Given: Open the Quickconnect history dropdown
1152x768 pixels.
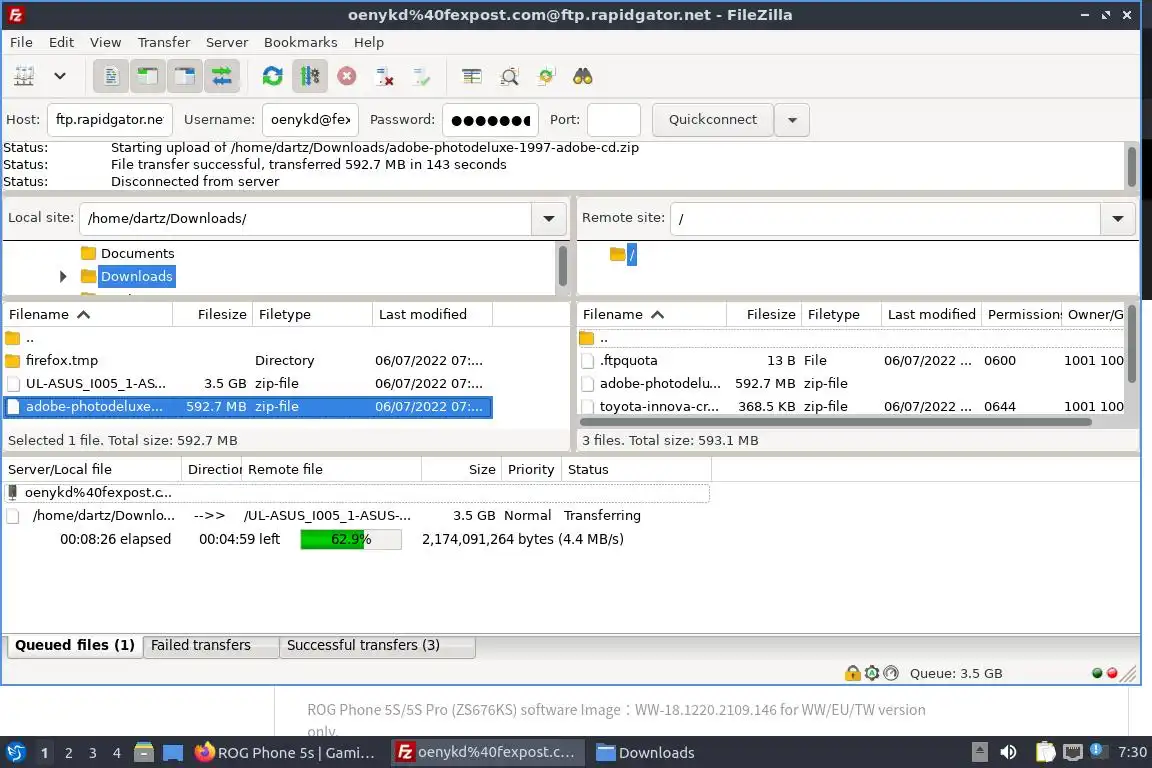Looking at the screenshot, I should click(x=792, y=120).
